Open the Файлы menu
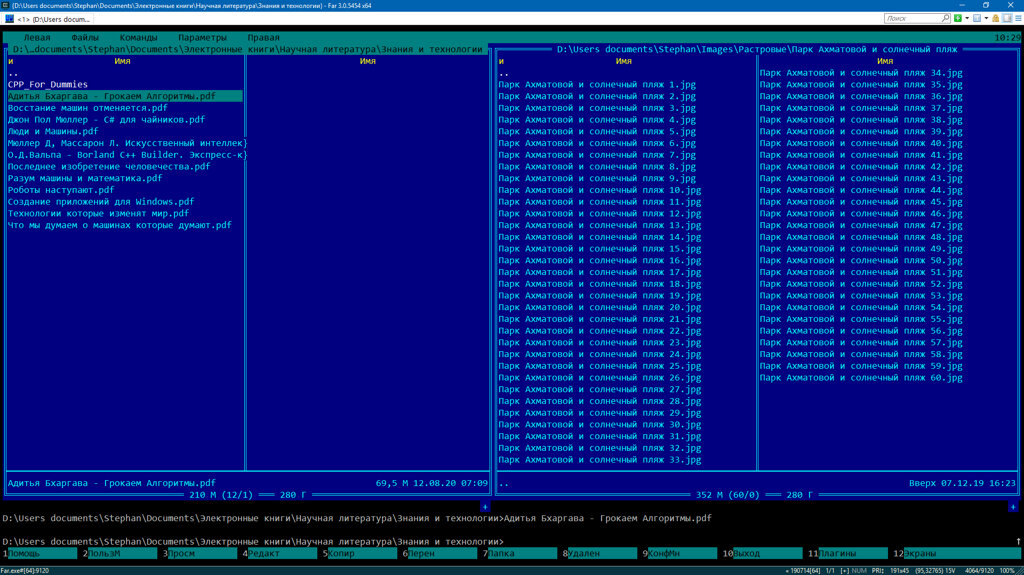Screen dimensions: 1024x575 coord(85,37)
